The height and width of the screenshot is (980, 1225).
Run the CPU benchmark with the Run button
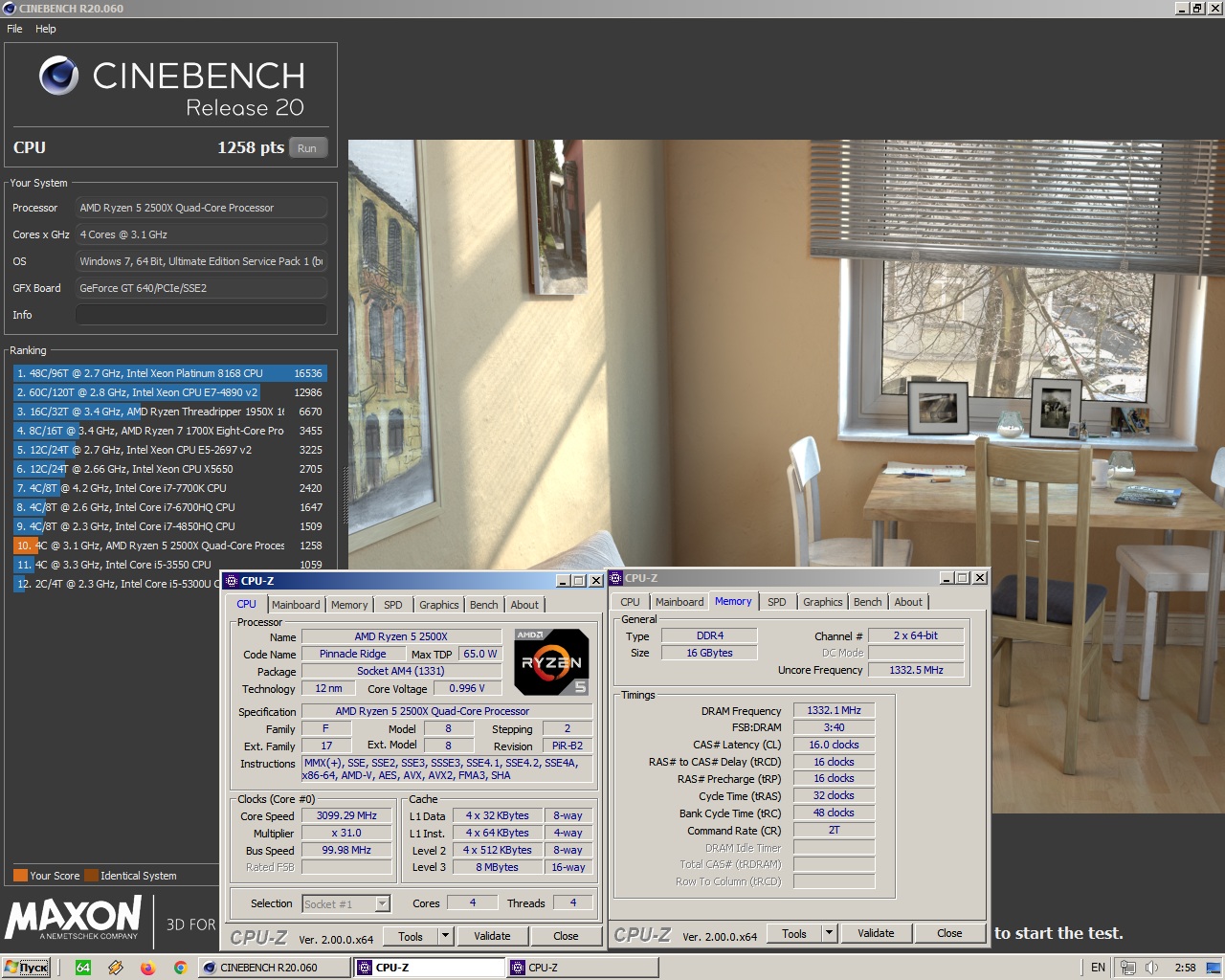307,148
